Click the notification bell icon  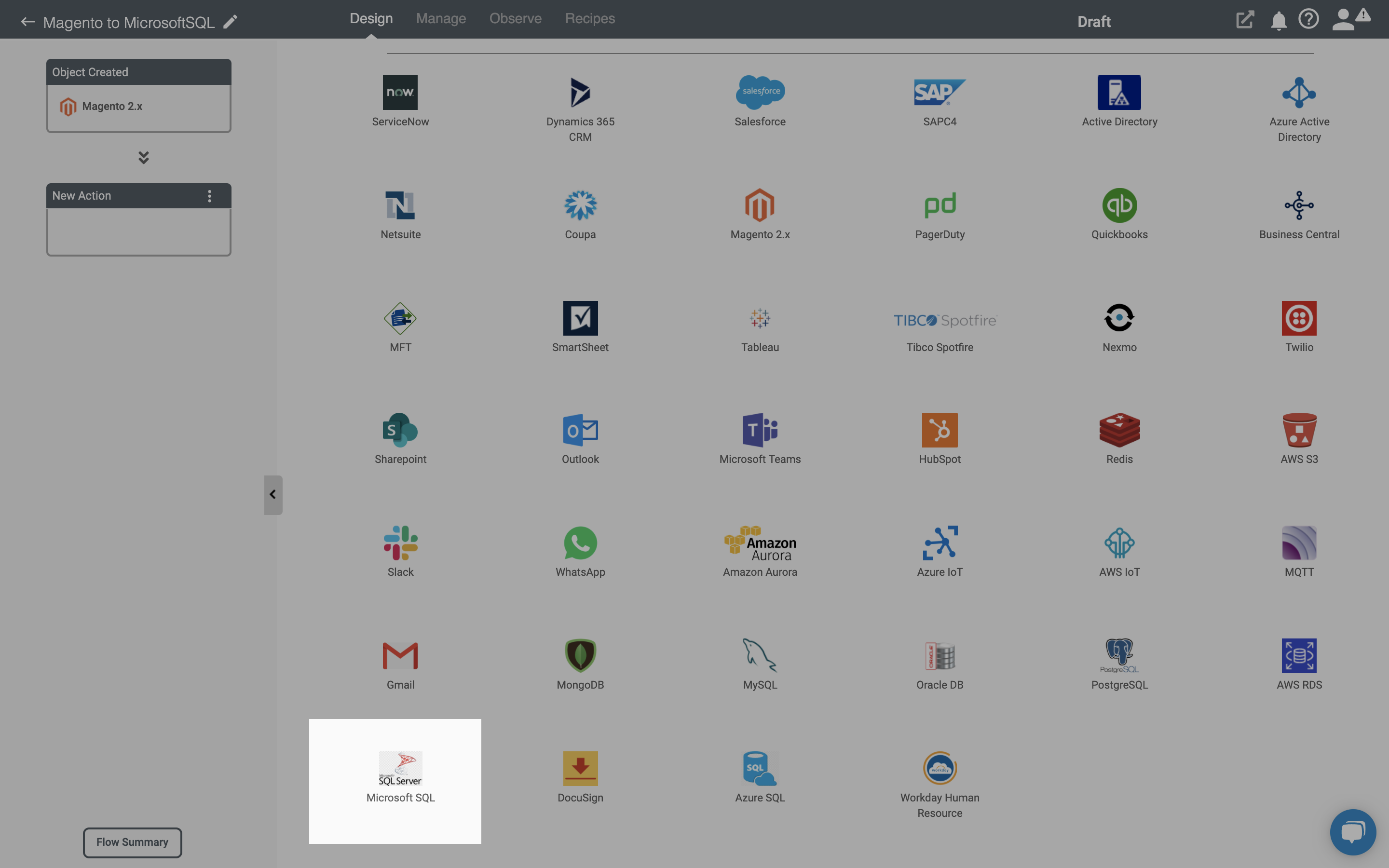1278,19
